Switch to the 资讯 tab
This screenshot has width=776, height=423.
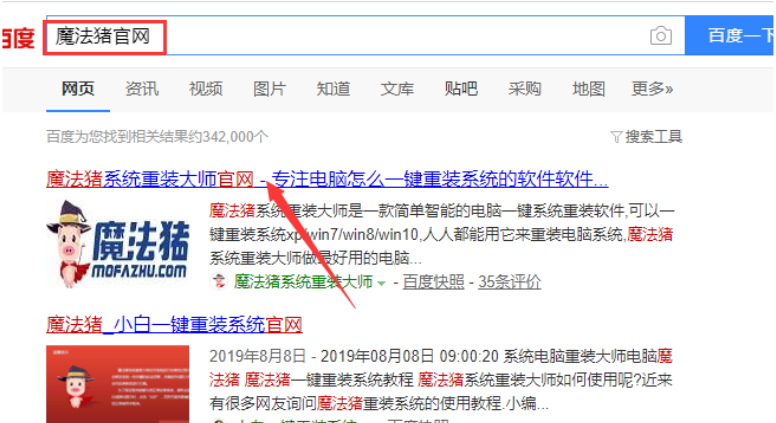coord(141,89)
